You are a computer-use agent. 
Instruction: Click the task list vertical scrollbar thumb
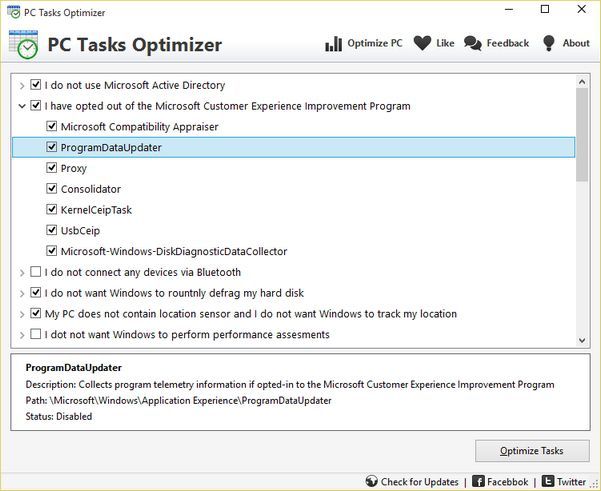tap(582, 135)
